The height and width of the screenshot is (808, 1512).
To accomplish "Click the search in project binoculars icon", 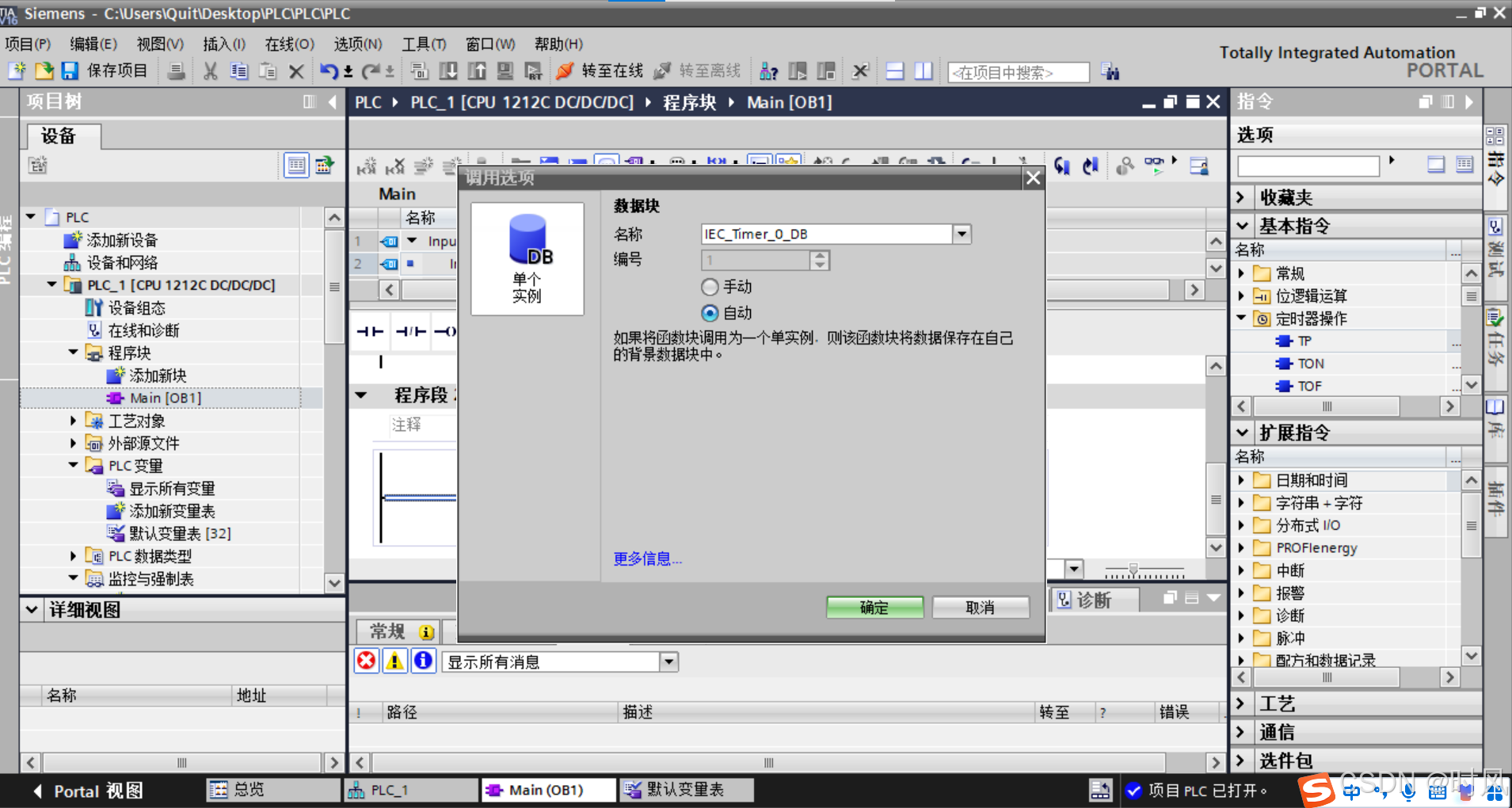I will coord(1110,72).
